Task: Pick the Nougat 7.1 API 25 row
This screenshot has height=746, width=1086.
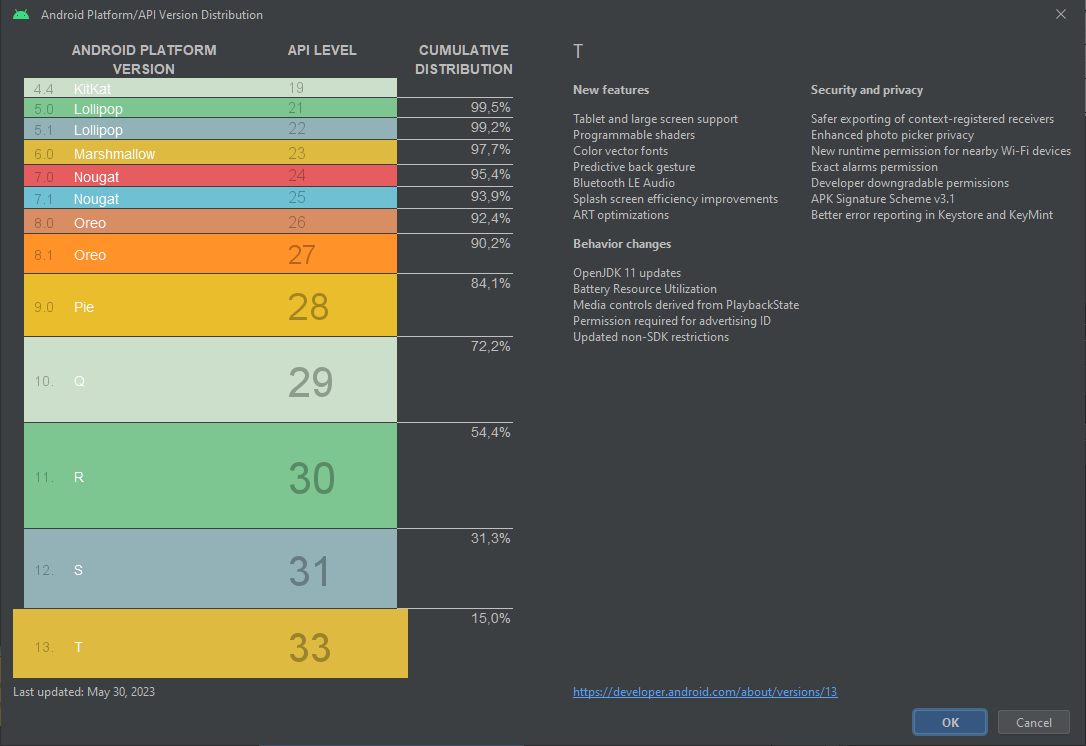Action: (x=210, y=199)
